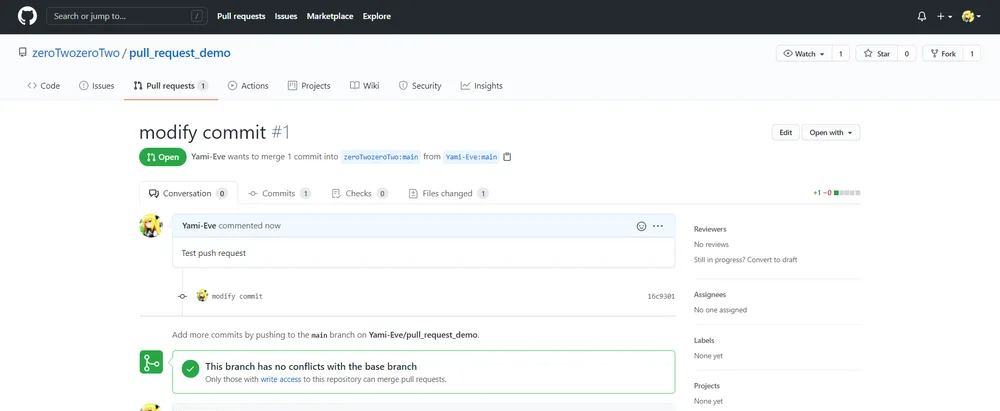Switch to the repository Issues tab
1000x411 pixels.
96,86
